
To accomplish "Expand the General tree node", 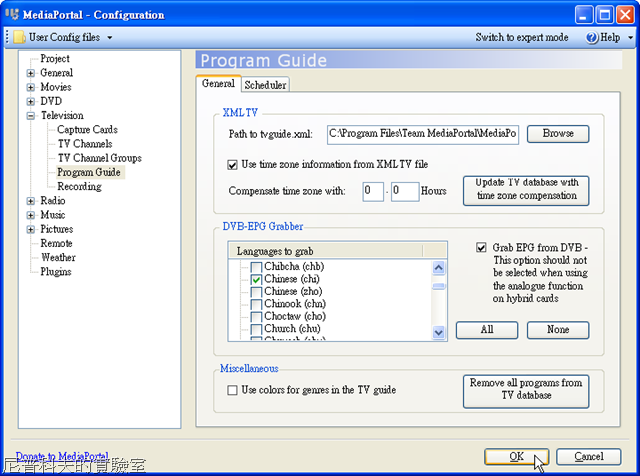I will coord(31,73).
